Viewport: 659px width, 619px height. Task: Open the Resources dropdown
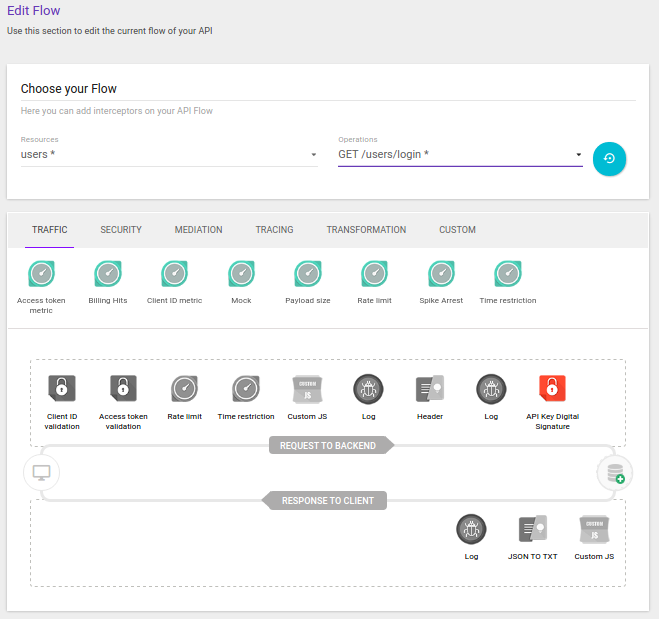click(168, 155)
